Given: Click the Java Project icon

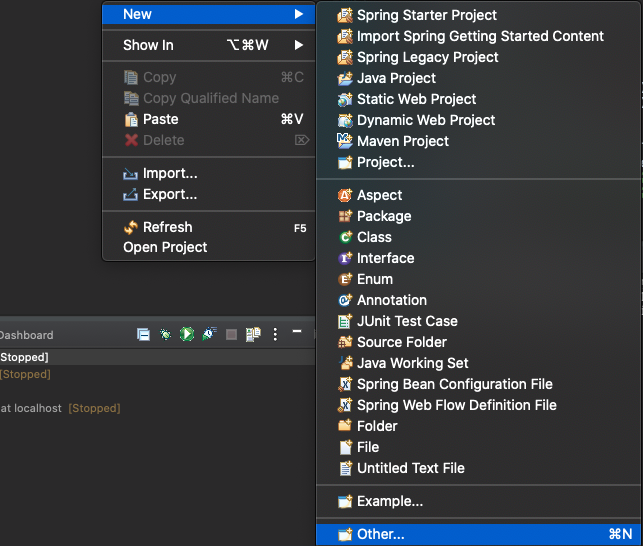Looking at the screenshot, I should point(345,78).
